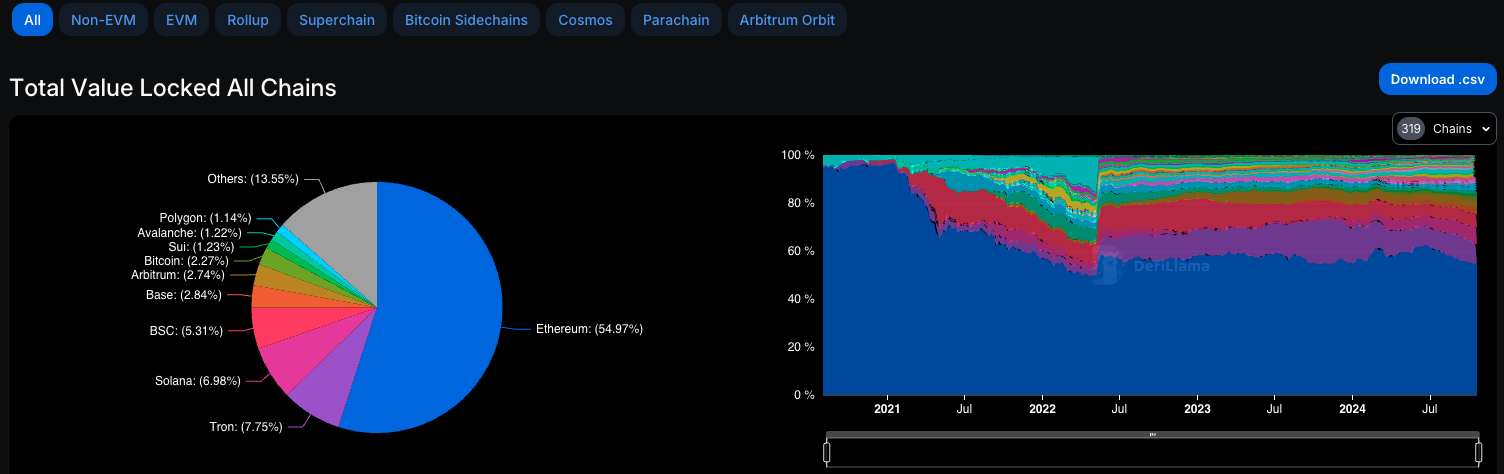The image size is (1504, 474).
Task: Click the Solana: (6.98%) label
Action: coord(197,381)
